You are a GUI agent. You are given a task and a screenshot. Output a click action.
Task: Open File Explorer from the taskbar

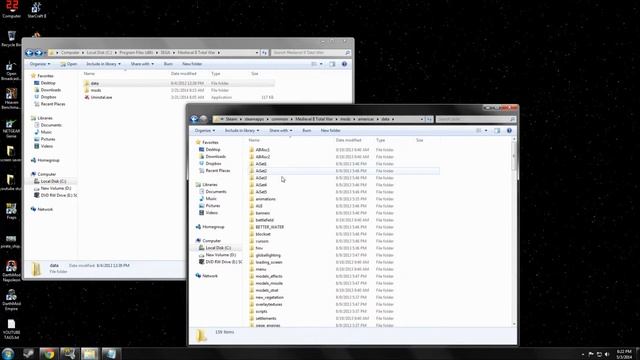click(x=89, y=353)
